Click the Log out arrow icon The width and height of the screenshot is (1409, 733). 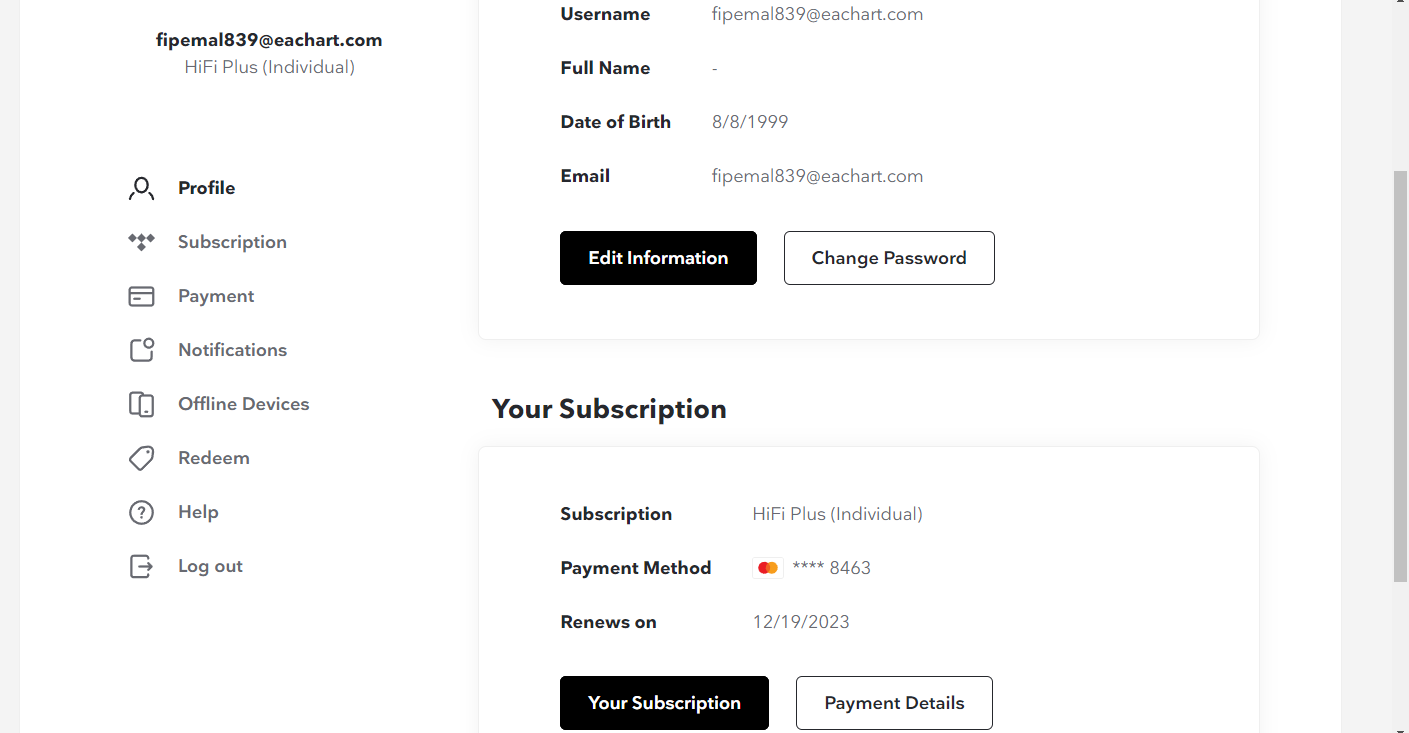[141, 566]
